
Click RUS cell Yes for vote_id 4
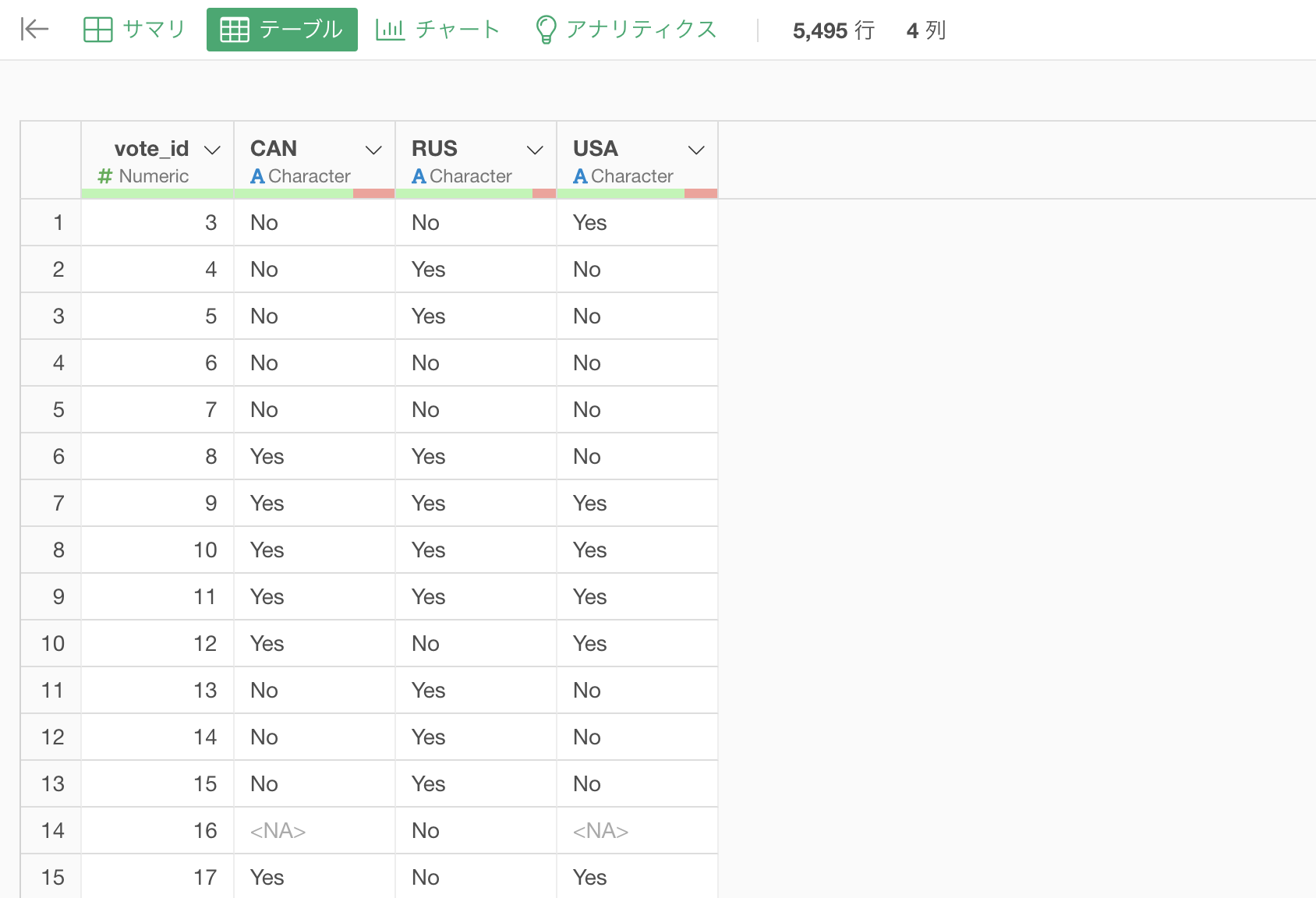point(476,270)
